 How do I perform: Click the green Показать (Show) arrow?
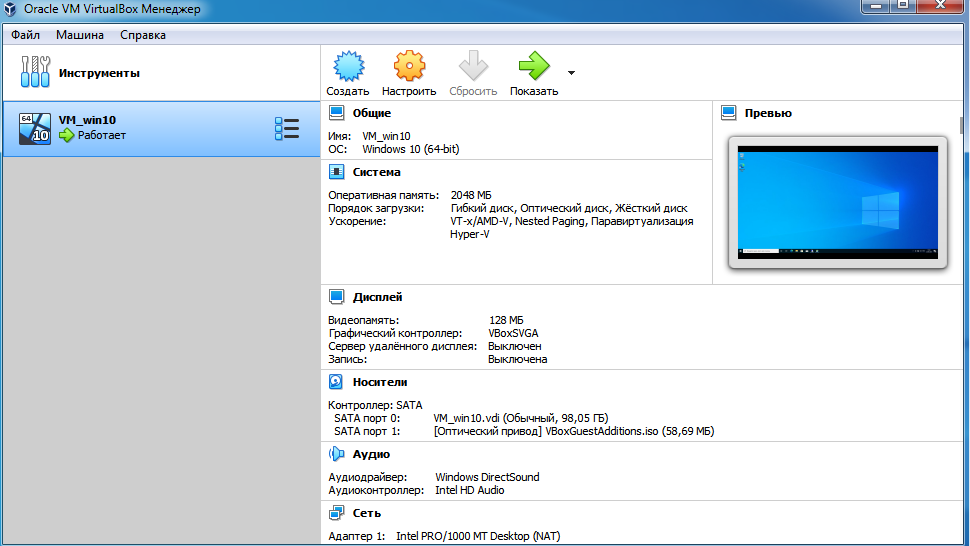tap(534, 66)
